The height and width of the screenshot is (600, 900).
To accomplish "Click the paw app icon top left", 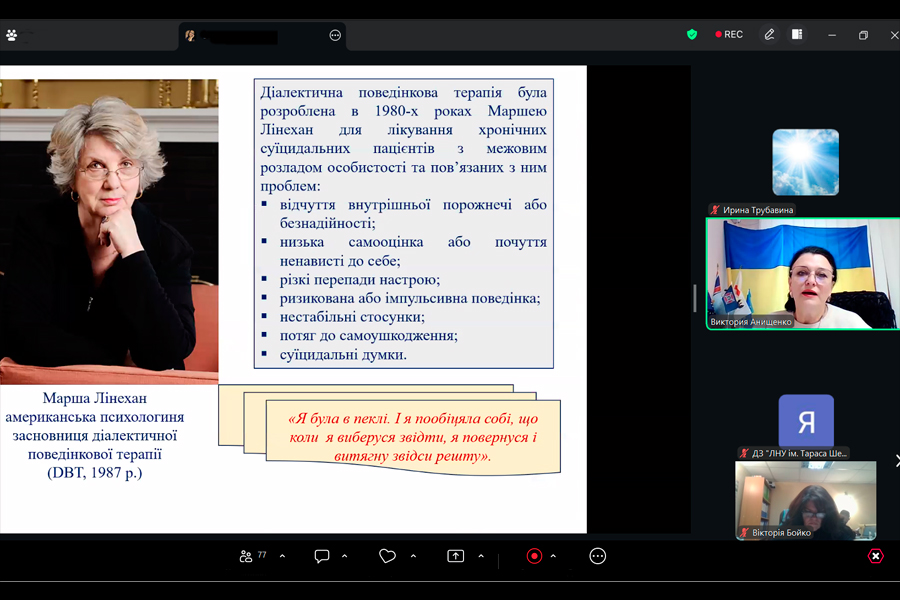I will pyautogui.click(x=11, y=36).
